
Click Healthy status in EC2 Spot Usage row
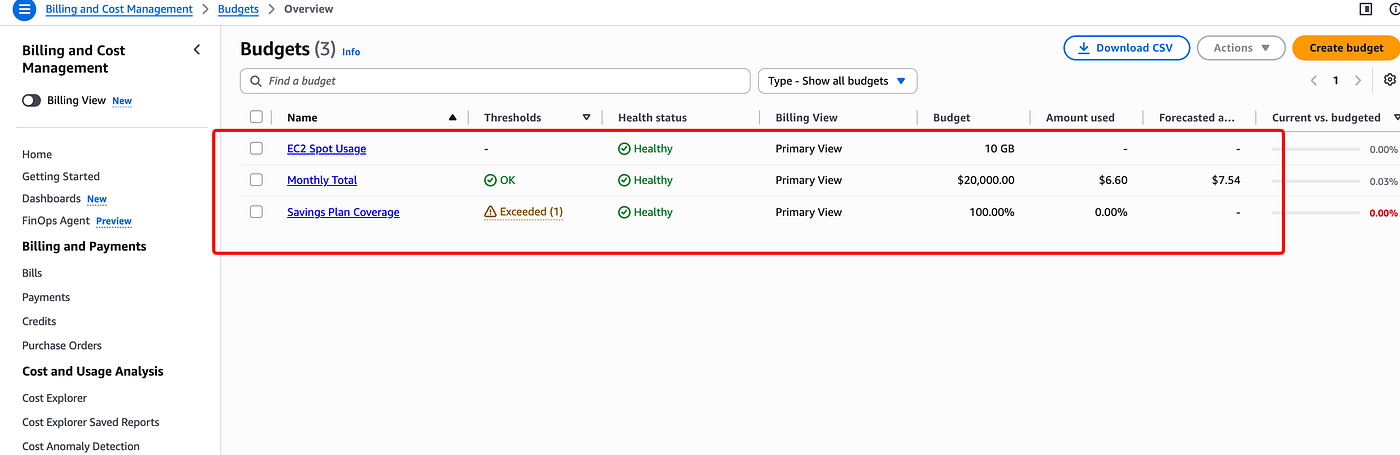click(x=645, y=148)
